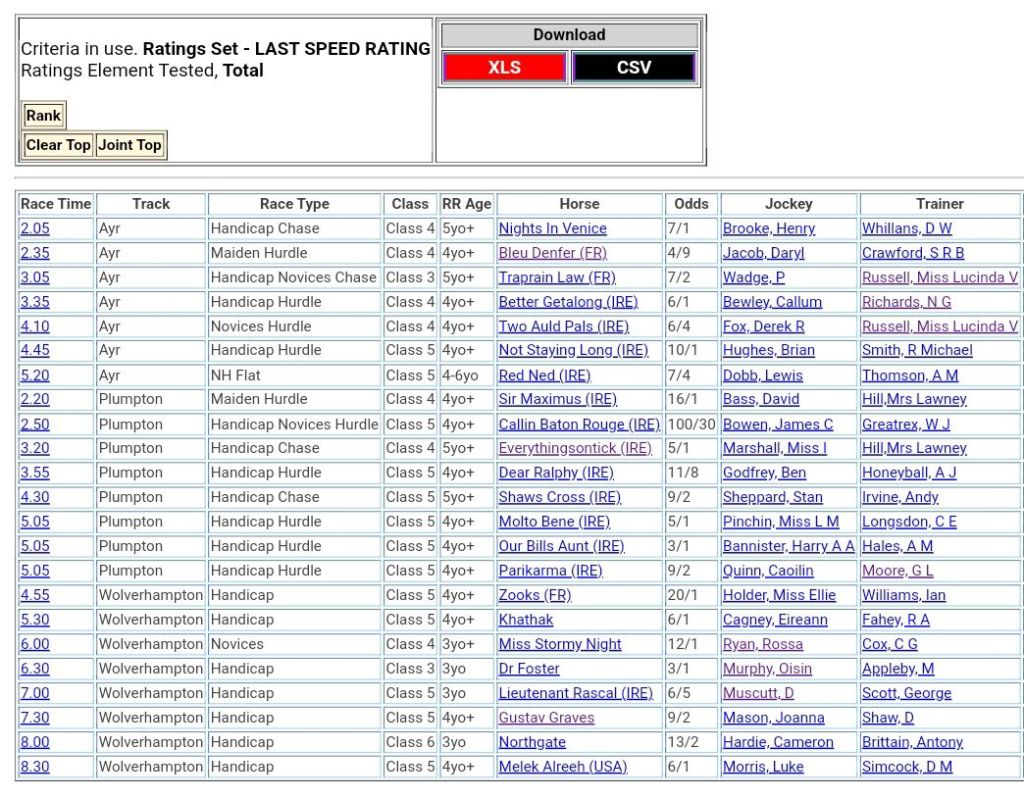The height and width of the screenshot is (800, 1024).
Task: Open horse Gustav Graves
Action: point(546,718)
